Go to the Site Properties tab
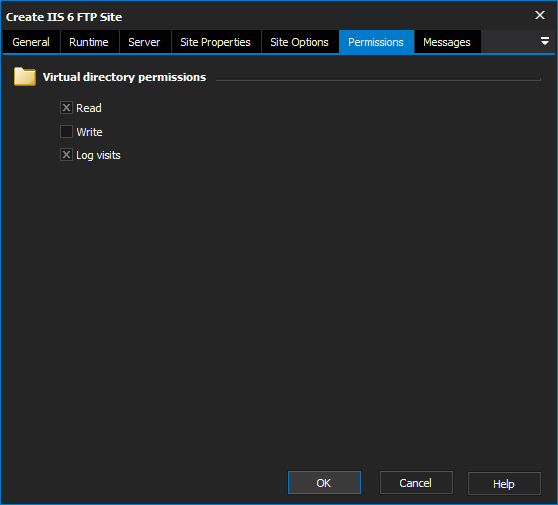The width and height of the screenshot is (558, 505). pyautogui.click(x=216, y=42)
